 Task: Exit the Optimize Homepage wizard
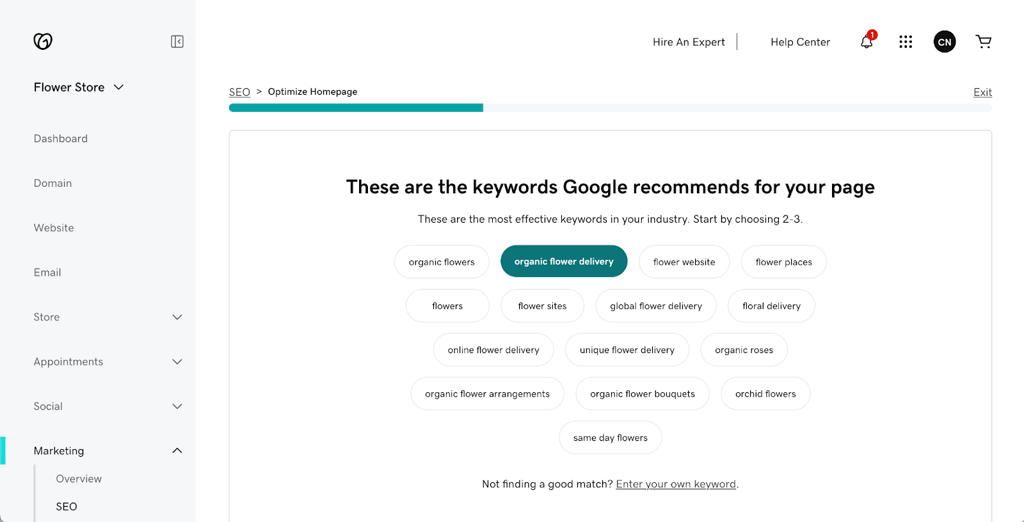pyautogui.click(x=982, y=92)
